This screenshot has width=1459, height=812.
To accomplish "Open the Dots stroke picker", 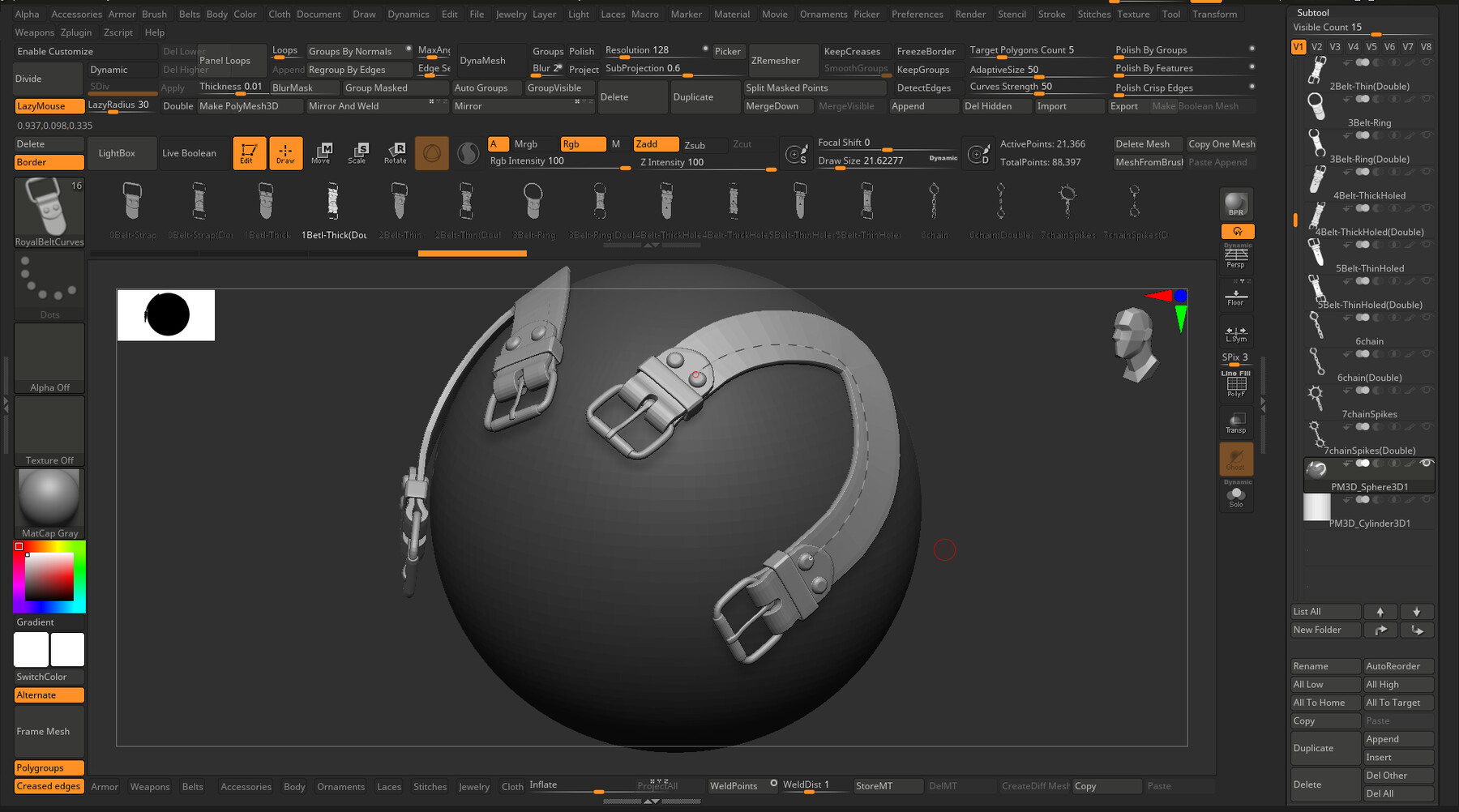I will pyautogui.click(x=49, y=285).
